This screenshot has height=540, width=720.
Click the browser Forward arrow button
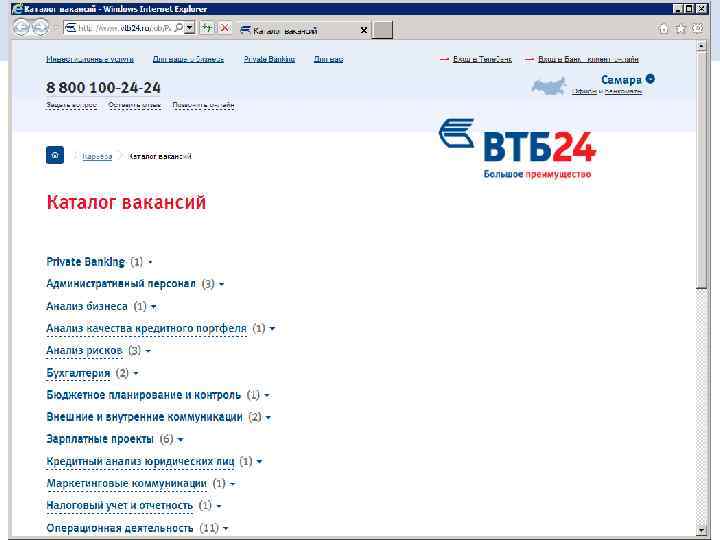(x=40, y=28)
